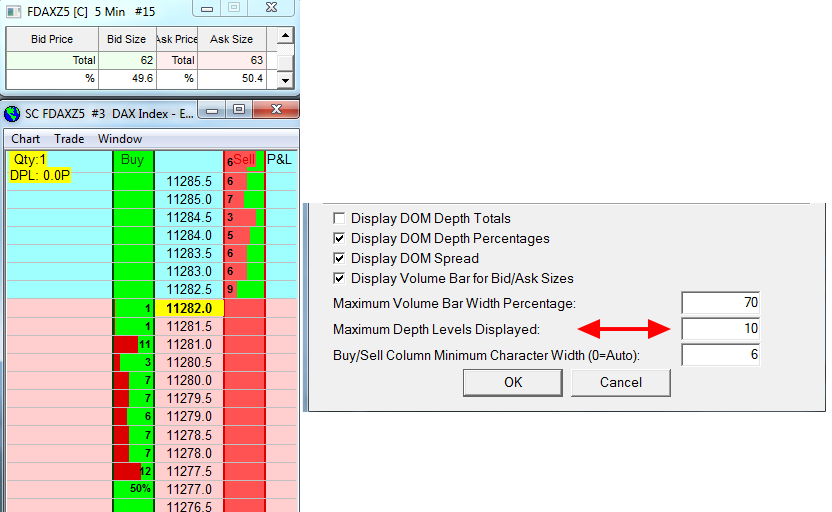Screen dimensions: 832x512
Task: Click the price 11279.5 row
Action: point(189,398)
